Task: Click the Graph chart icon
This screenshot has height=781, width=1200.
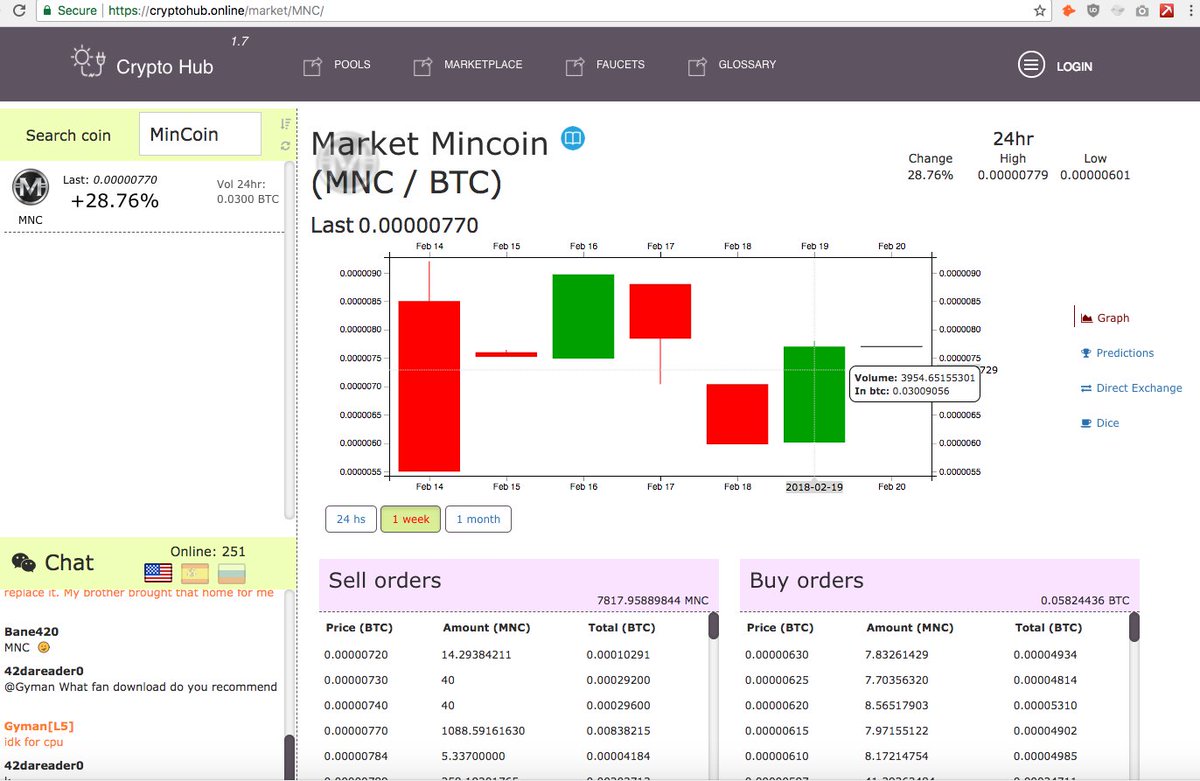Action: click(x=1086, y=318)
